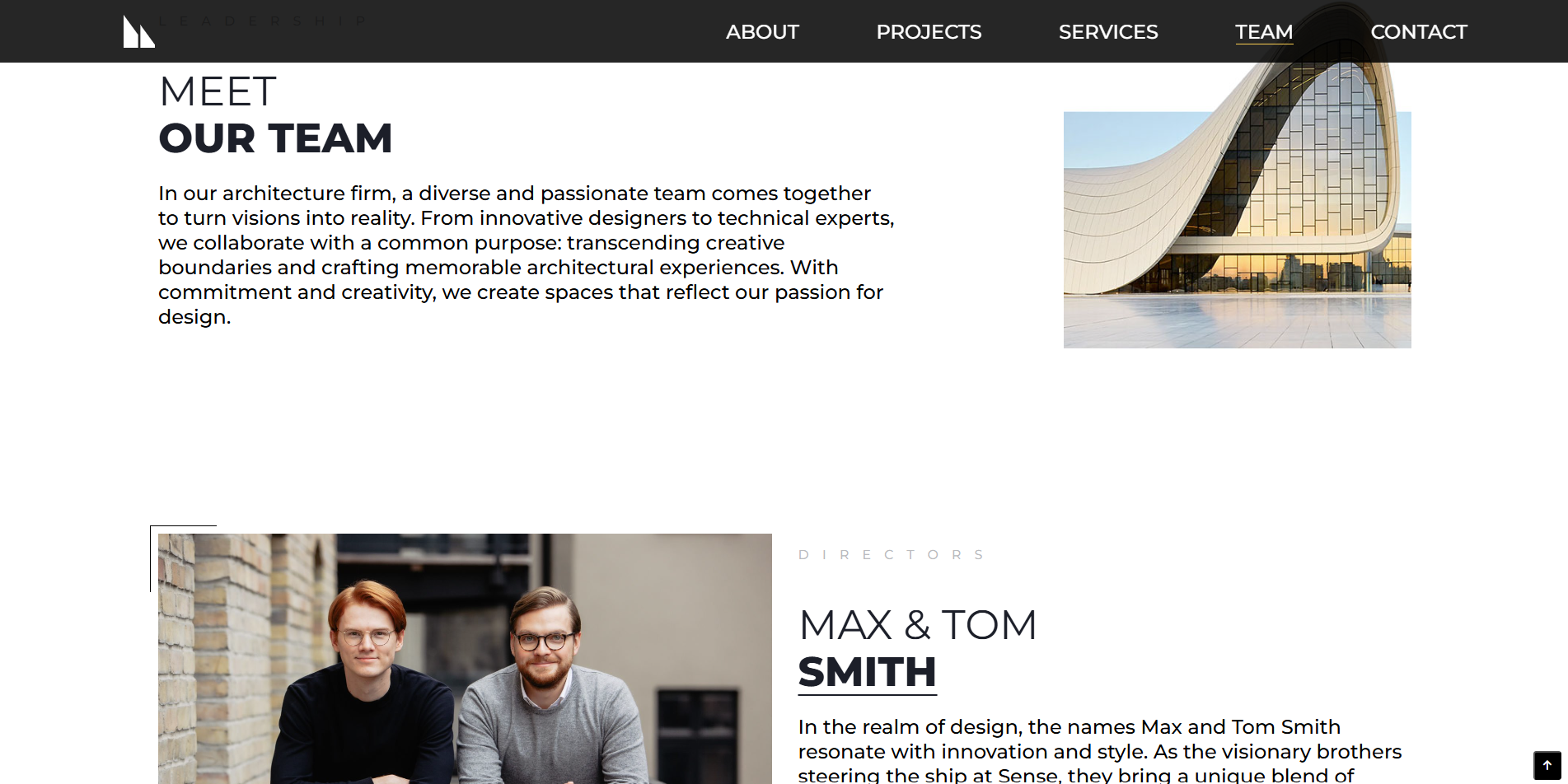This screenshot has width=1568, height=784.
Task: Select the underlined TEAM nav link
Action: coord(1264,32)
